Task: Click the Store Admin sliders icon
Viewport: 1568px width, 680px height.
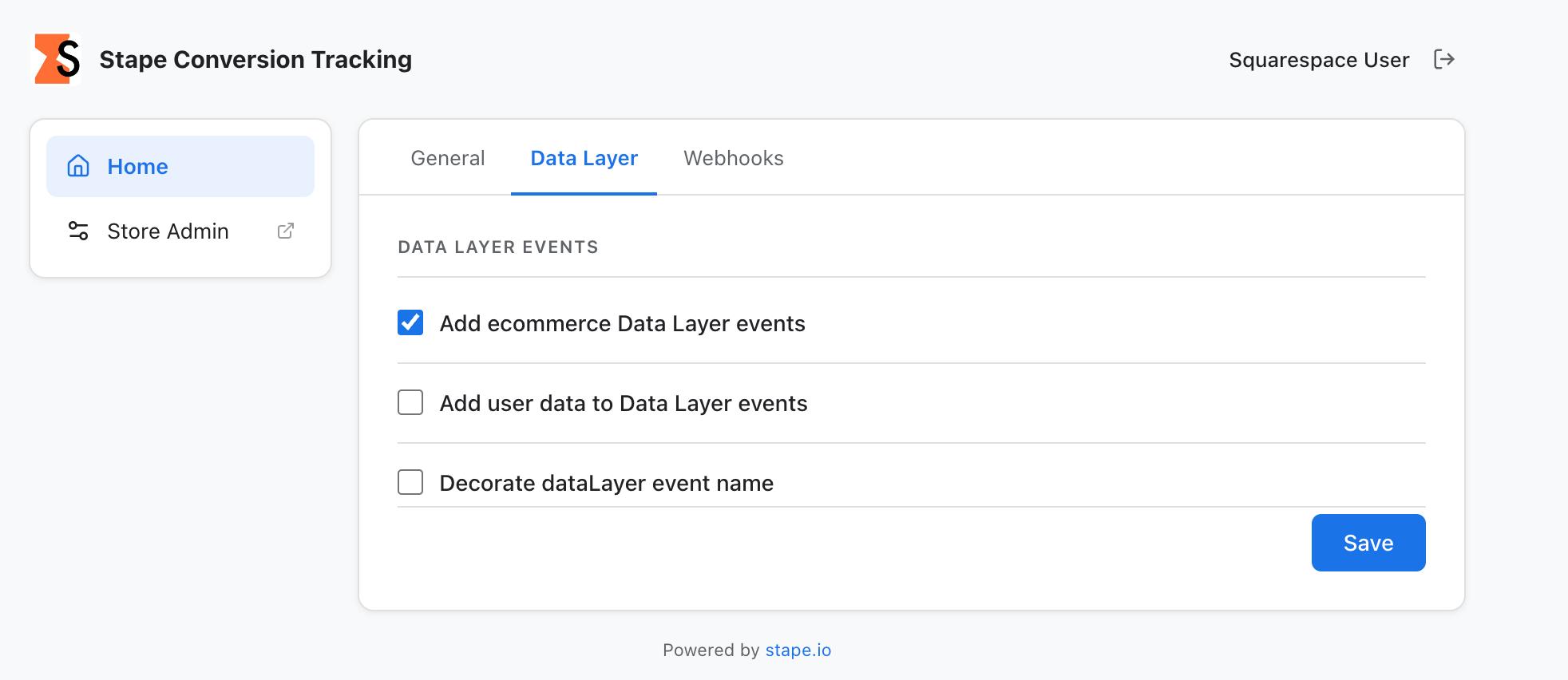Action: (x=78, y=231)
